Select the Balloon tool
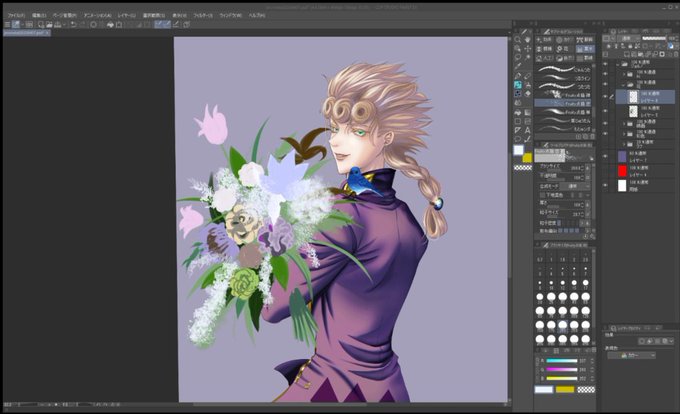Image resolution: width=680 pixels, height=414 pixels. click(x=518, y=139)
